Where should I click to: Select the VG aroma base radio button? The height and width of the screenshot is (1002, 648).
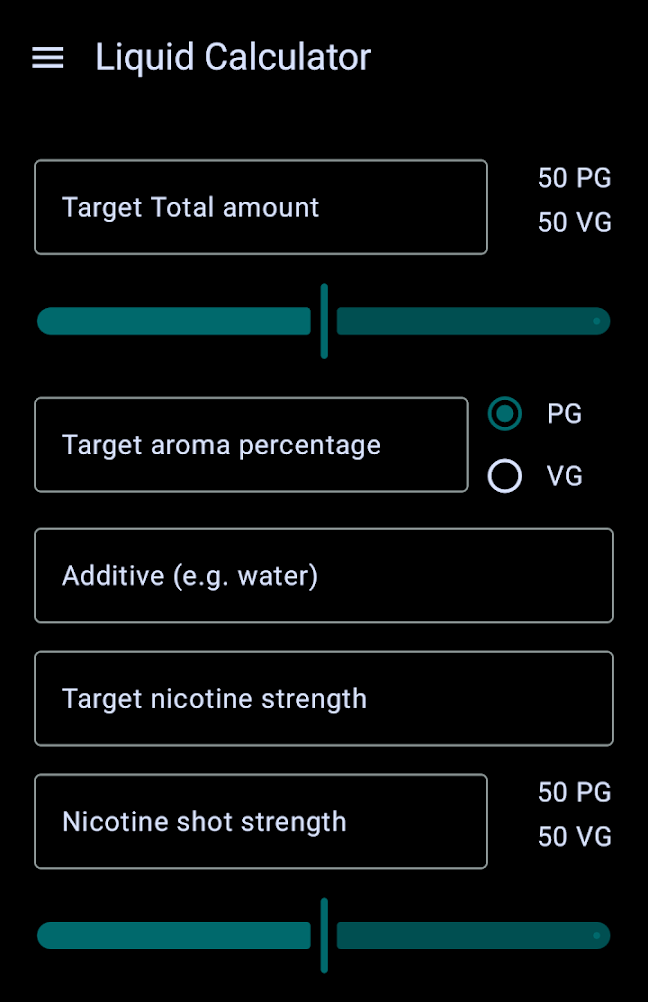pyautogui.click(x=505, y=476)
